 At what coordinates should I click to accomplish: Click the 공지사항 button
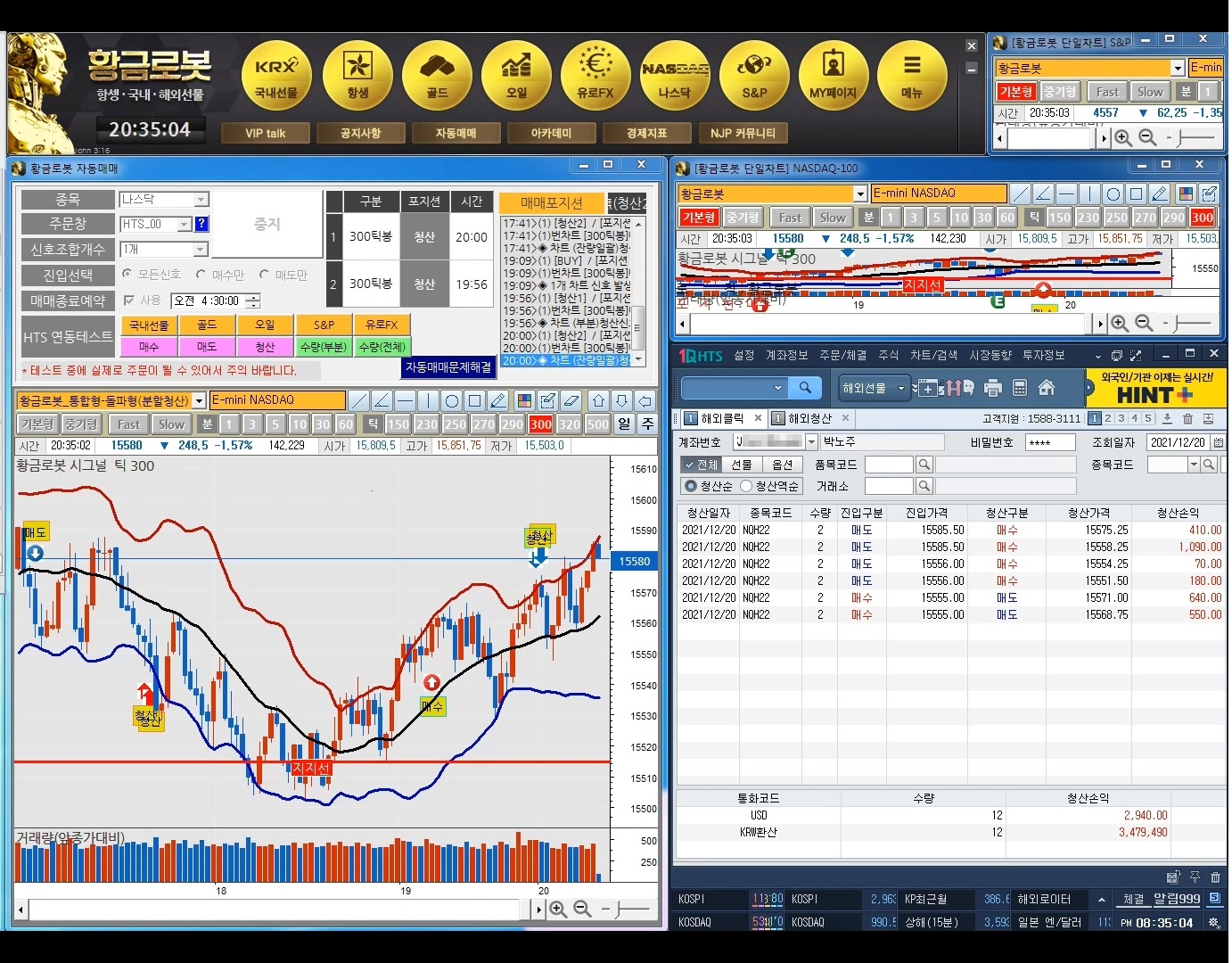point(360,133)
